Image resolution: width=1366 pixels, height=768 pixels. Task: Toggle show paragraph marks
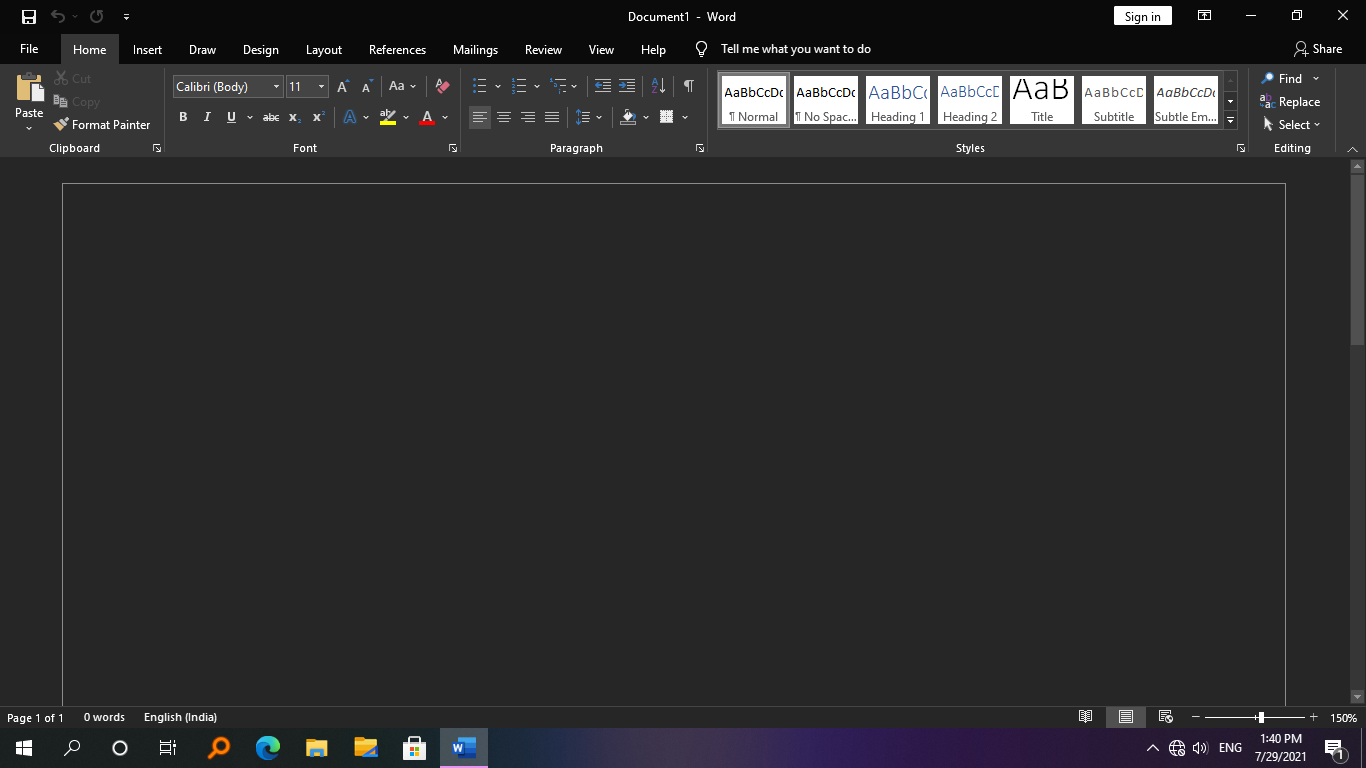click(x=689, y=87)
